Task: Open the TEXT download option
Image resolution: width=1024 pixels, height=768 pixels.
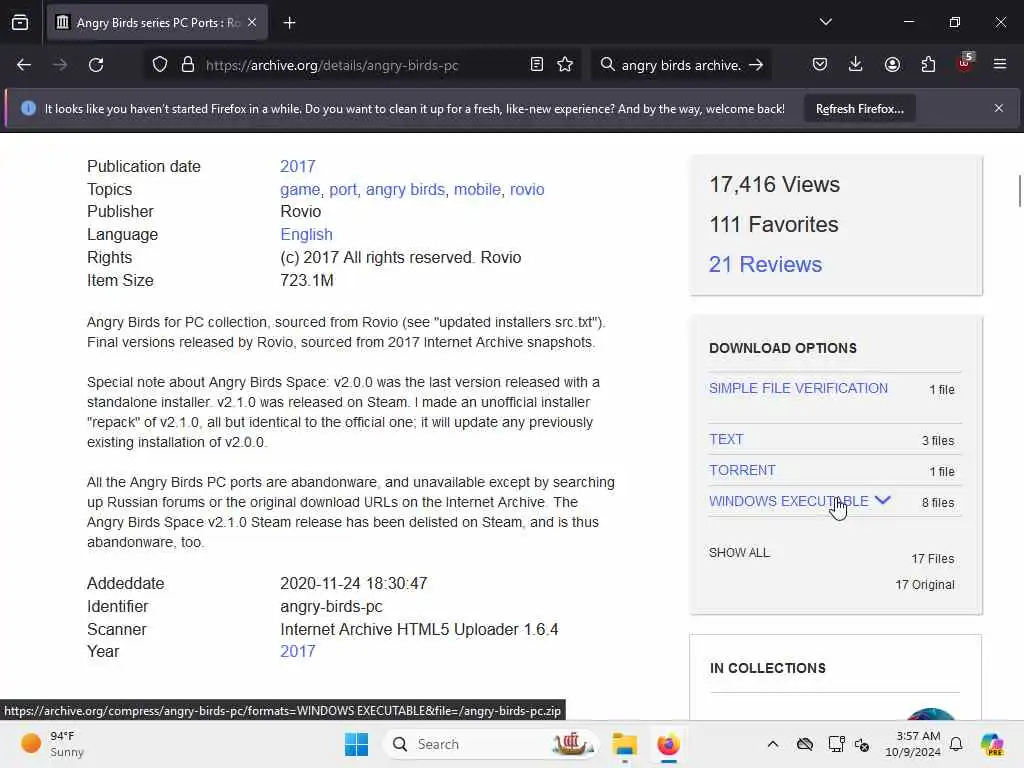Action: point(726,440)
